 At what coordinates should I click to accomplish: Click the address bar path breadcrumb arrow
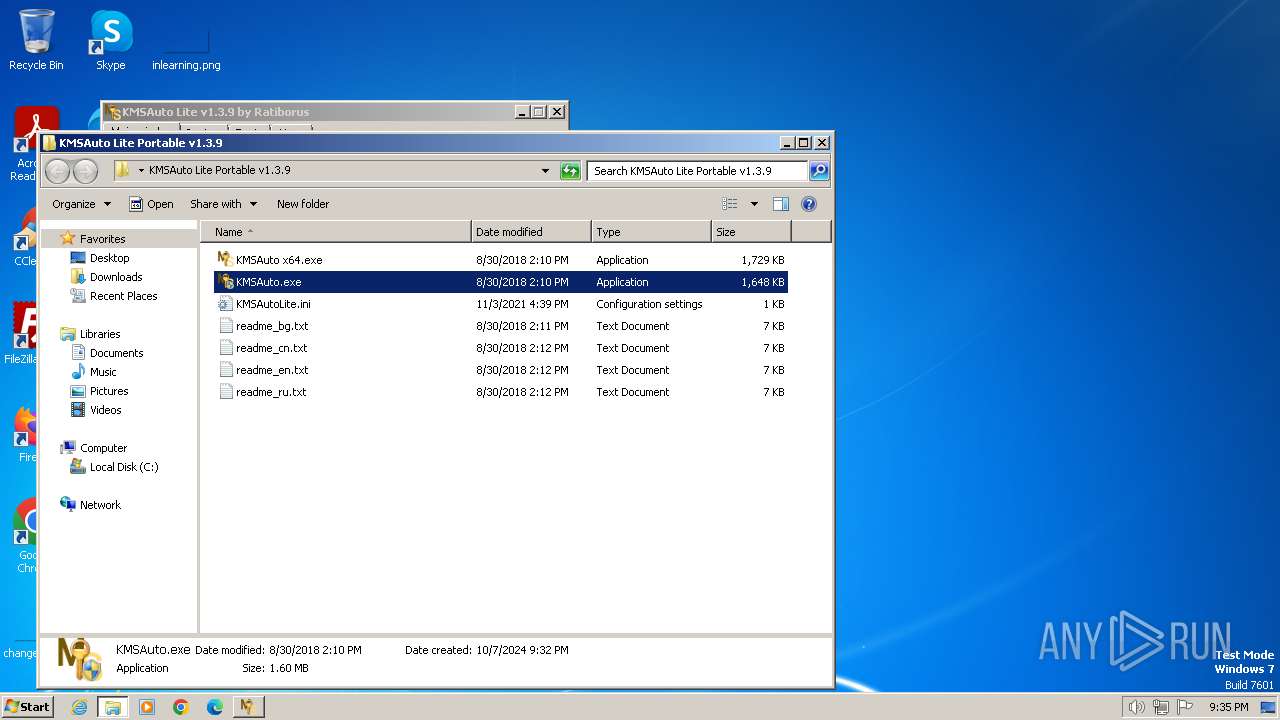[x=141, y=171]
